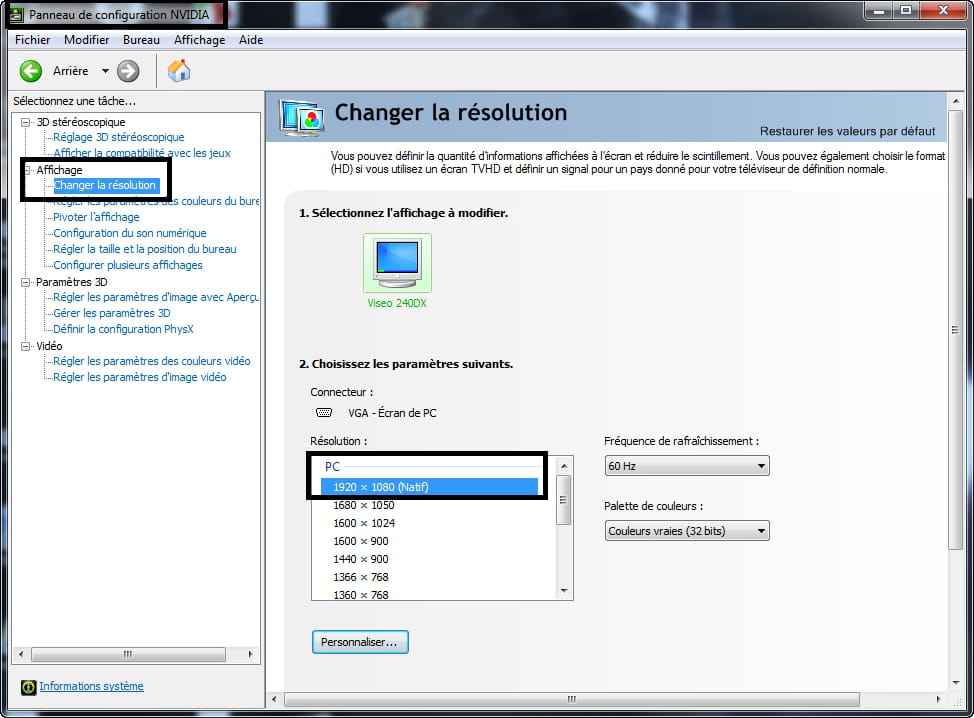Click the Changer la résolution header icon
Screen dimensions: 974x718
pos(301,116)
